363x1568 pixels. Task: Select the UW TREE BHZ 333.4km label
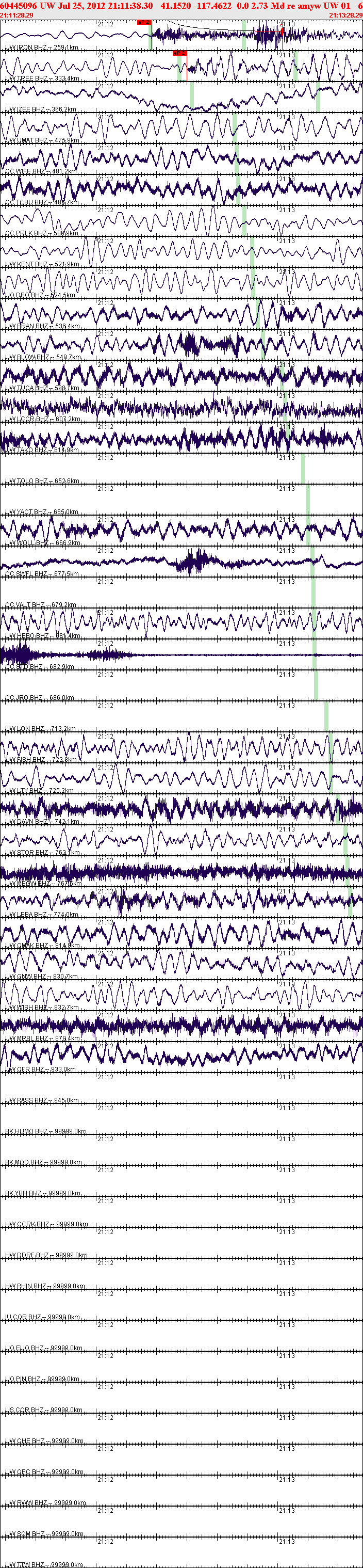42,78
